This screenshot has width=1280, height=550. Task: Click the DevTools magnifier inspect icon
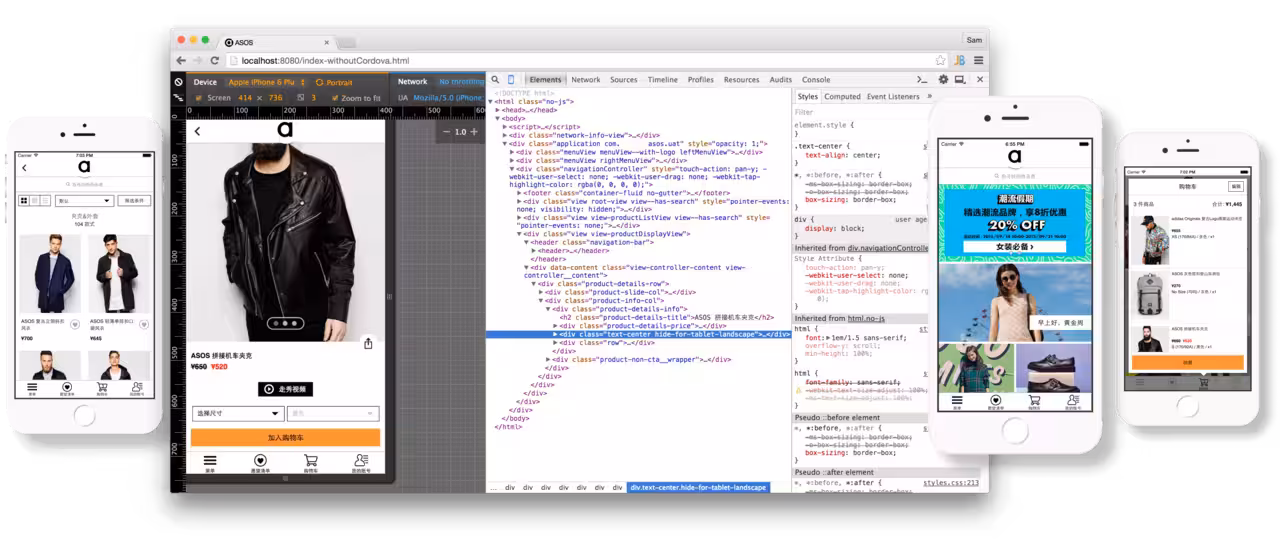[x=494, y=80]
